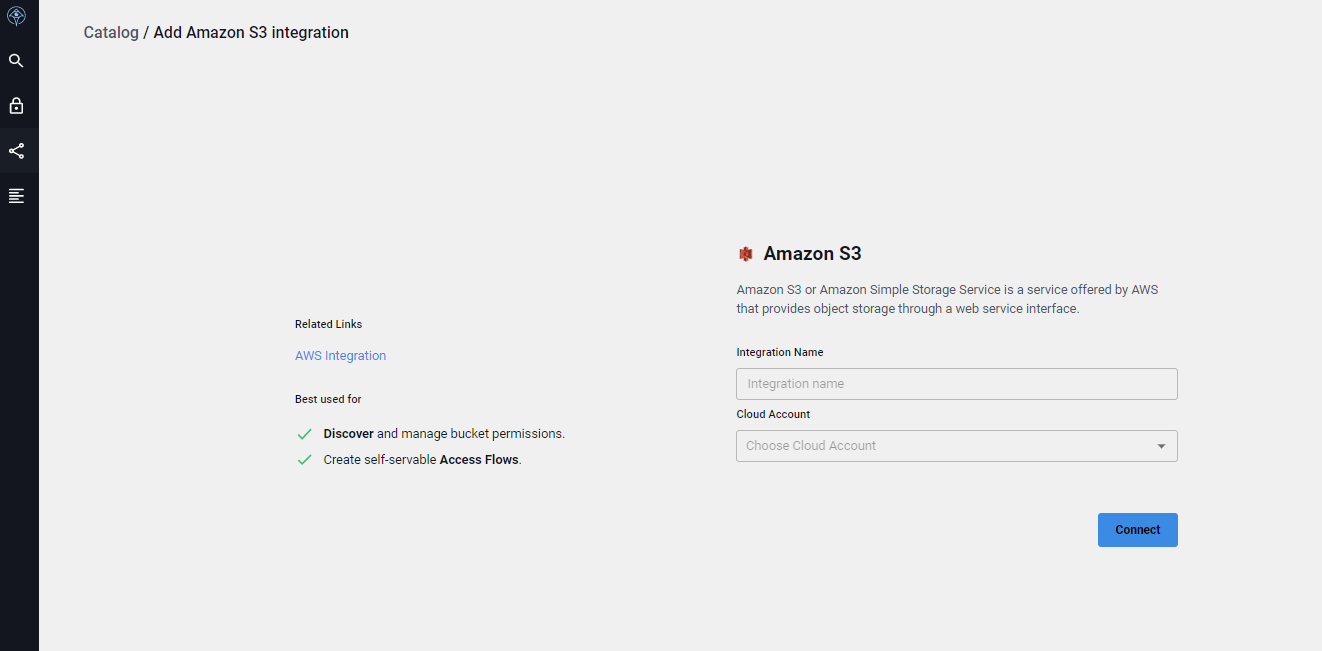Go back to Catalog breadcrumb
This screenshot has width=1322, height=651.
pos(111,32)
